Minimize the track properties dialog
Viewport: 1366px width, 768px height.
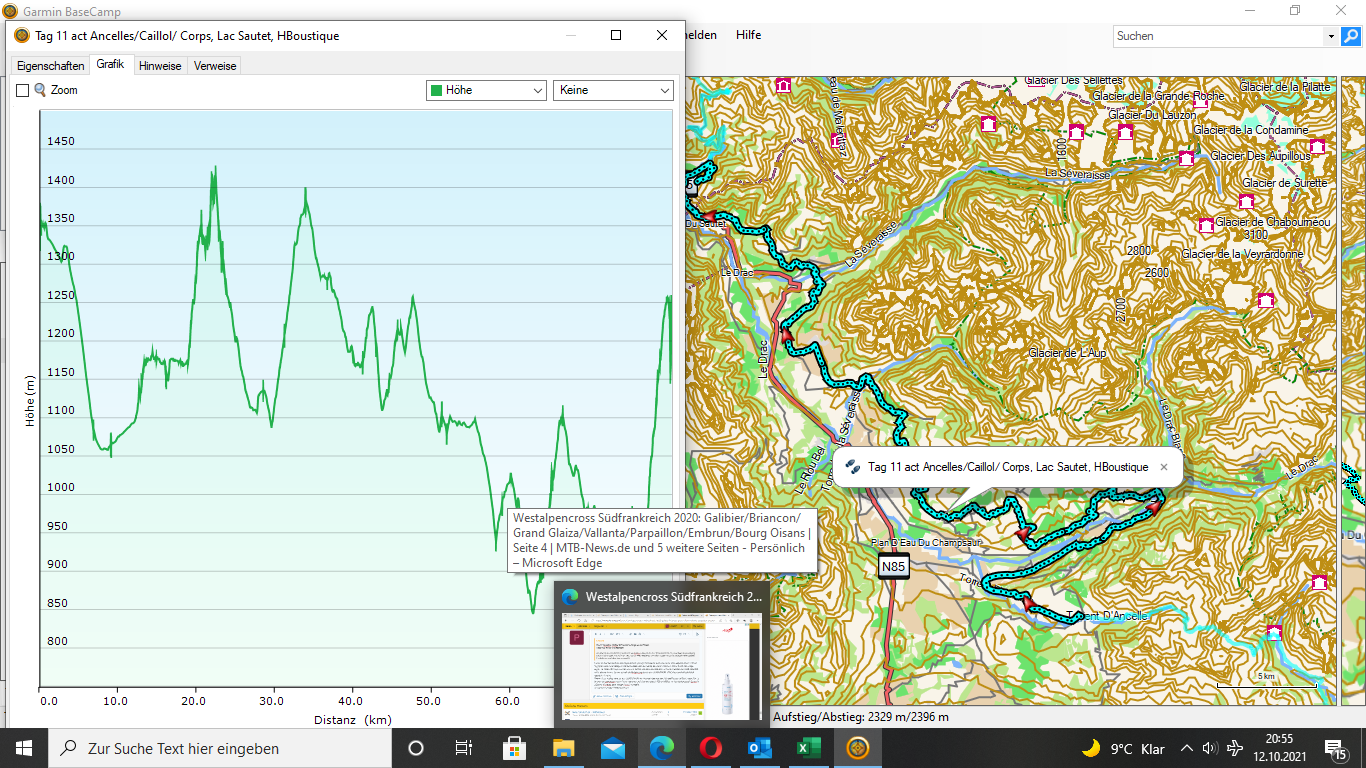[x=571, y=35]
